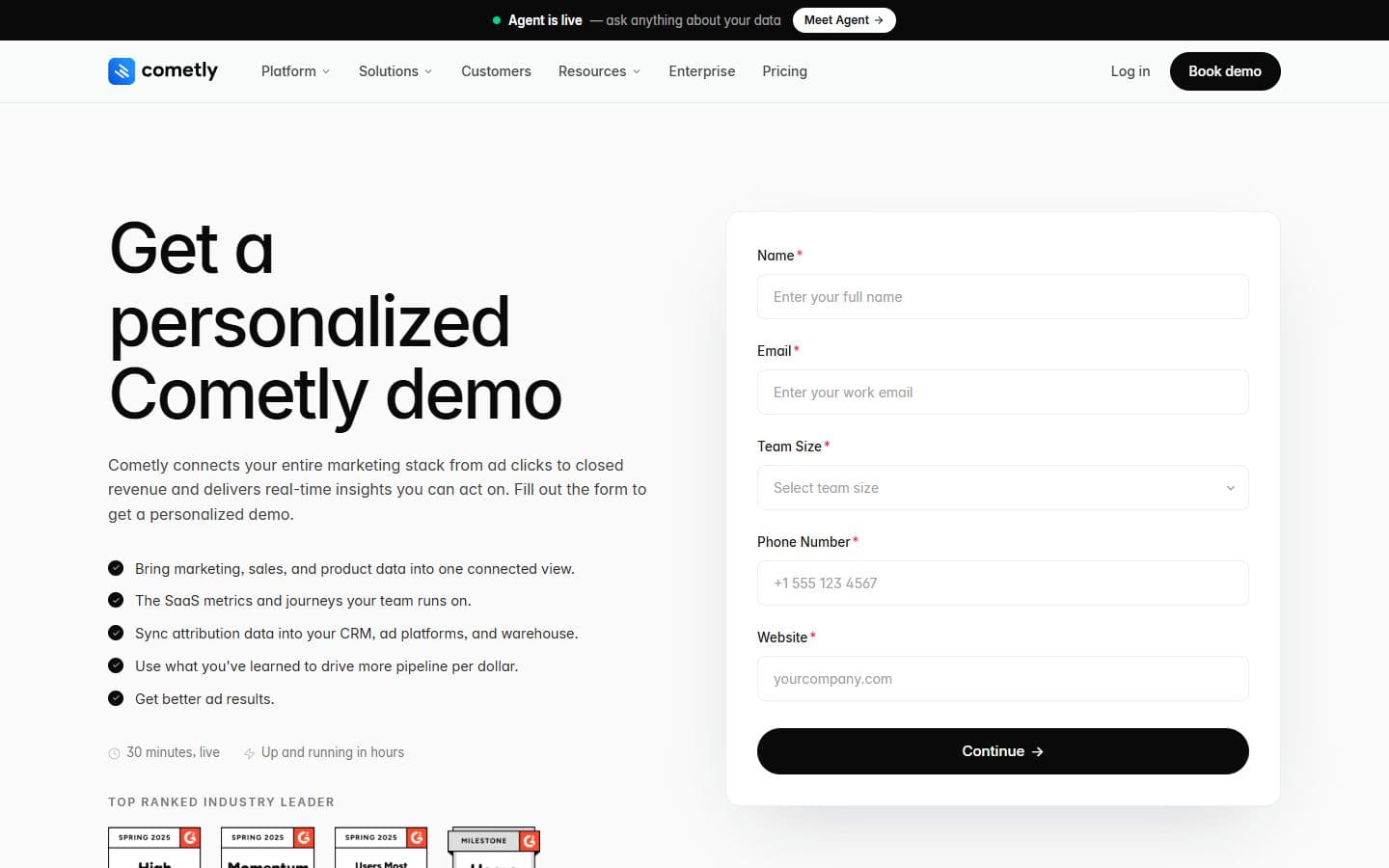Click checkmark icon beside The SaaS metrics
This screenshot has width=1389, height=868.
tap(116, 600)
